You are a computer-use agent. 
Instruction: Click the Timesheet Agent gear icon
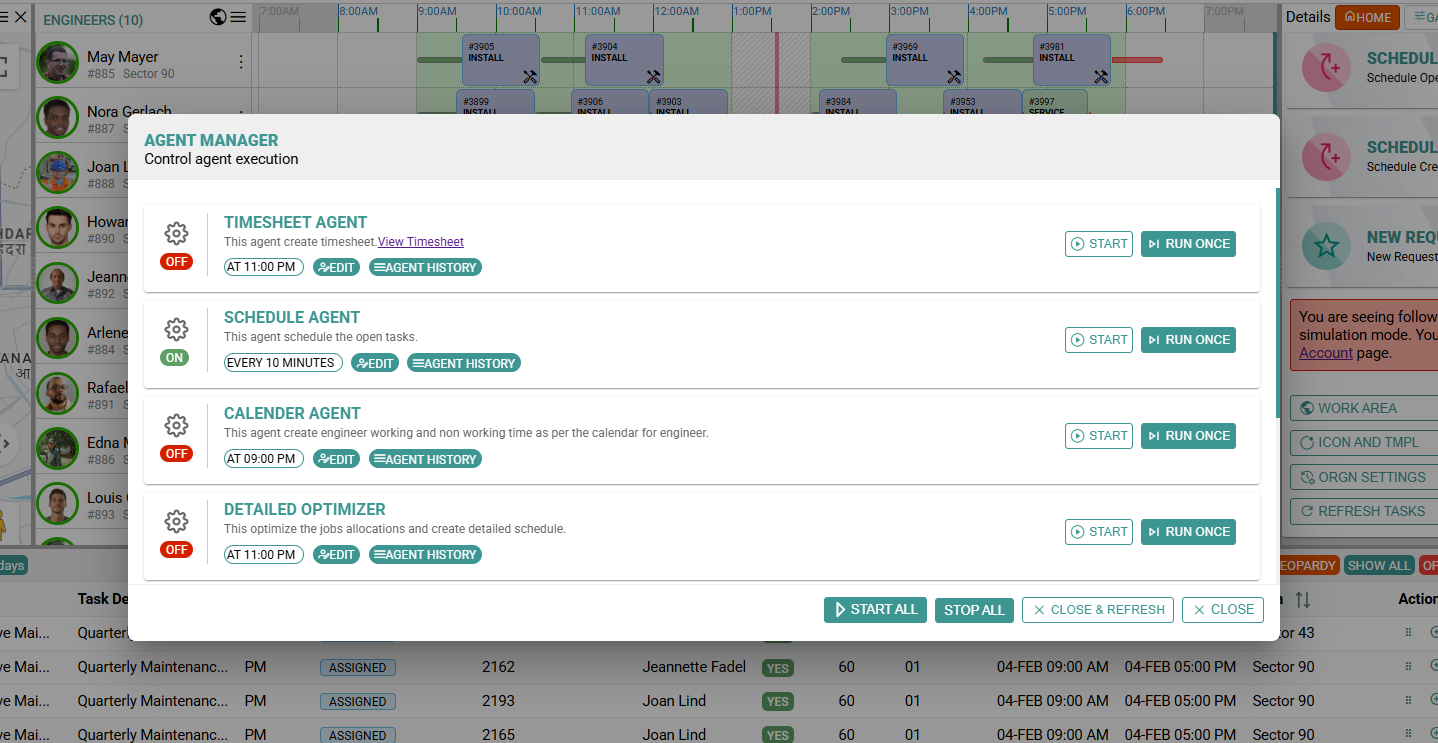pyautogui.click(x=176, y=234)
